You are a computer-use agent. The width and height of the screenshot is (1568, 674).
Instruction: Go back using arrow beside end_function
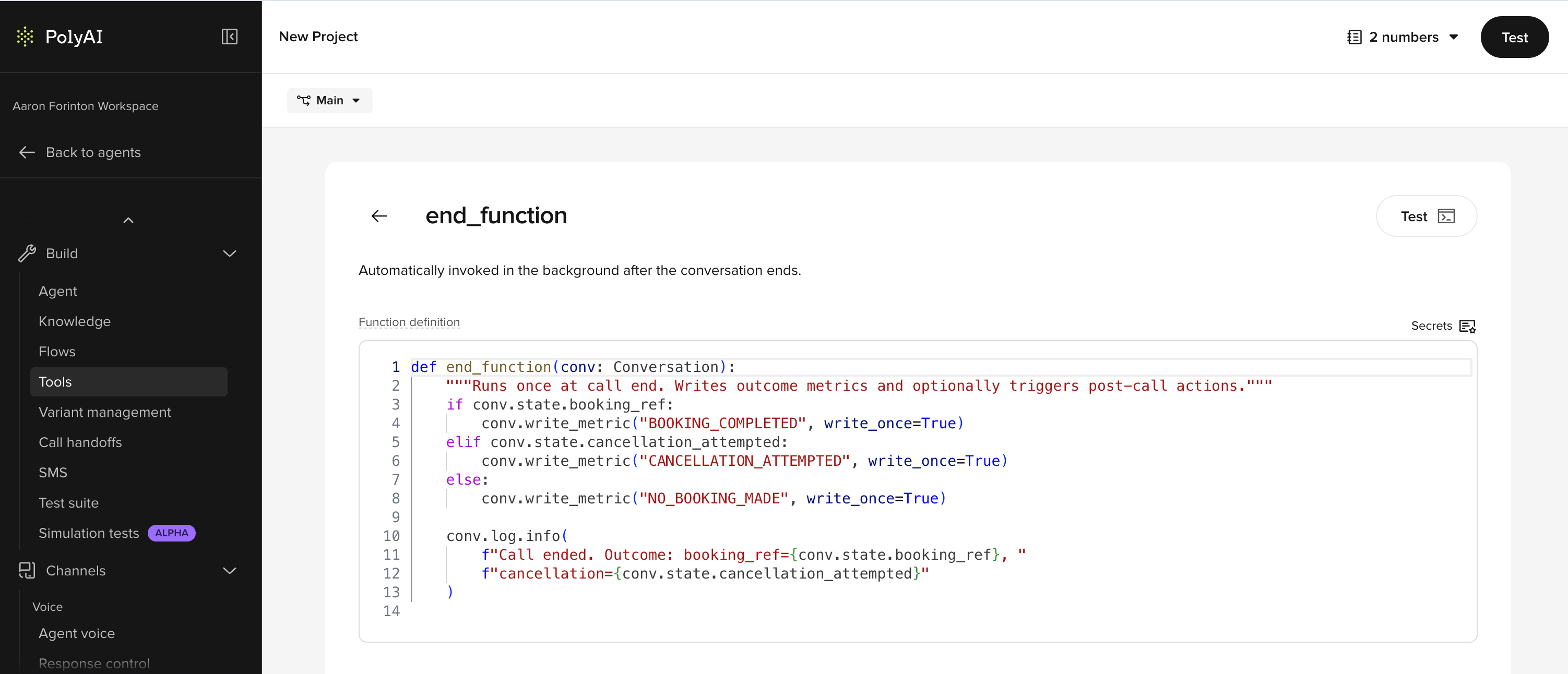coord(379,216)
